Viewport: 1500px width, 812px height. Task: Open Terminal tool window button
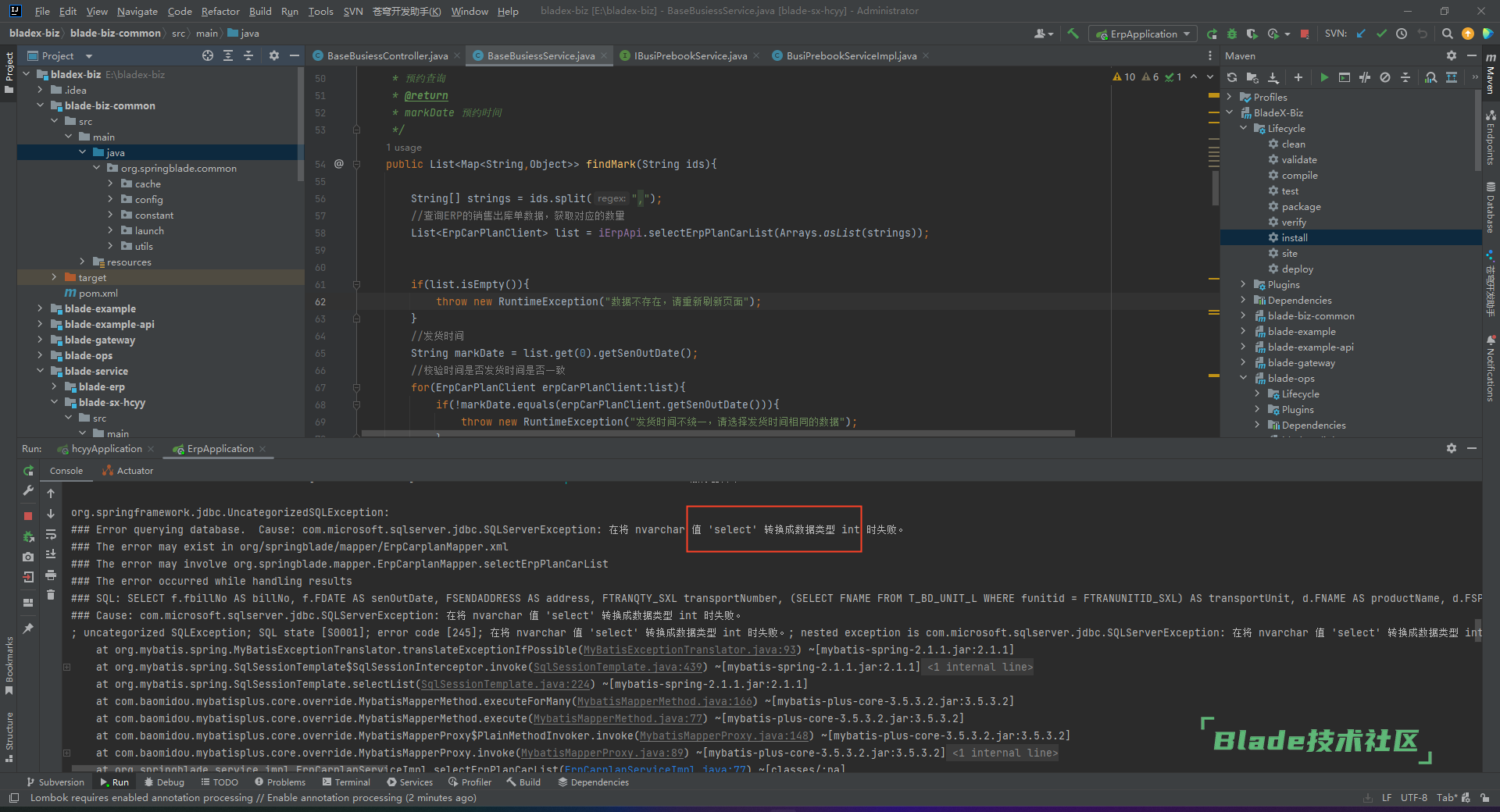coord(345,782)
